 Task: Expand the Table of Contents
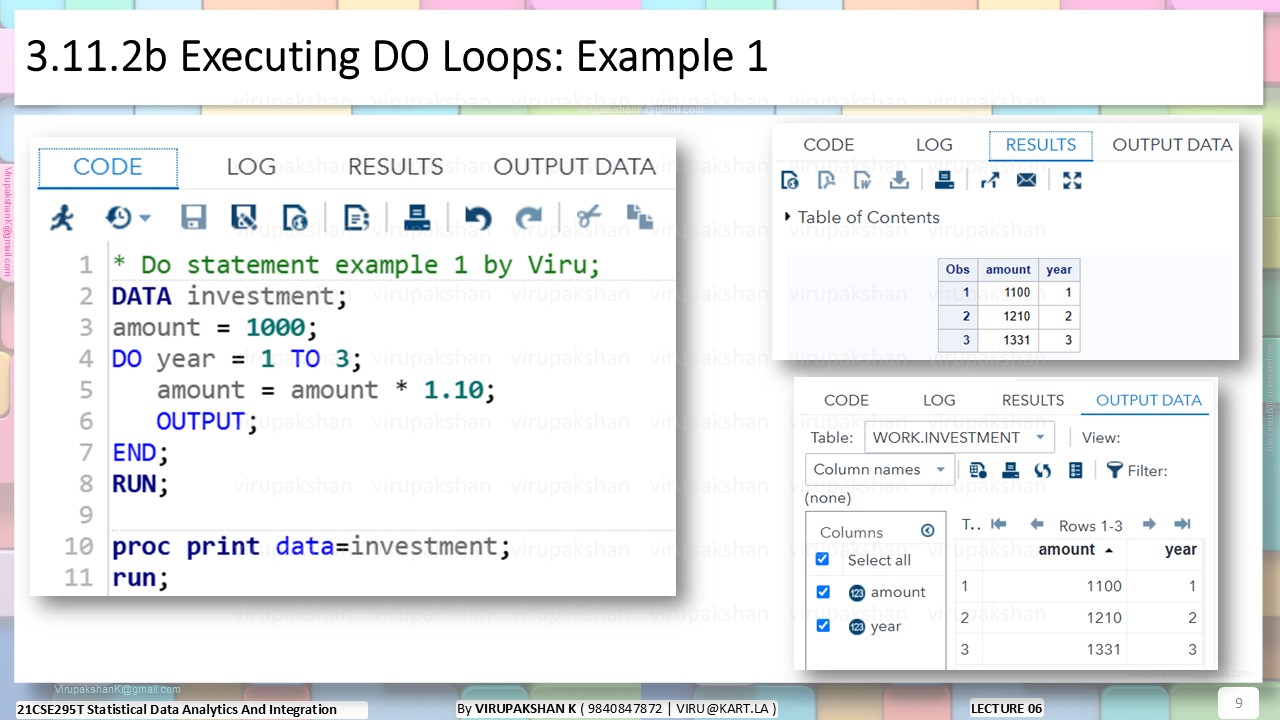[x=863, y=217]
